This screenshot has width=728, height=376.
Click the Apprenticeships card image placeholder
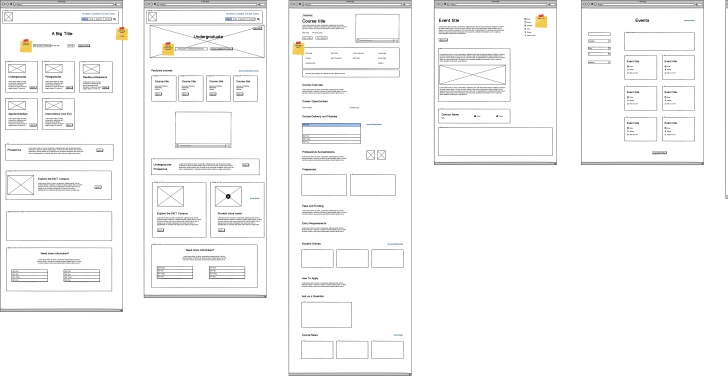point(17,105)
